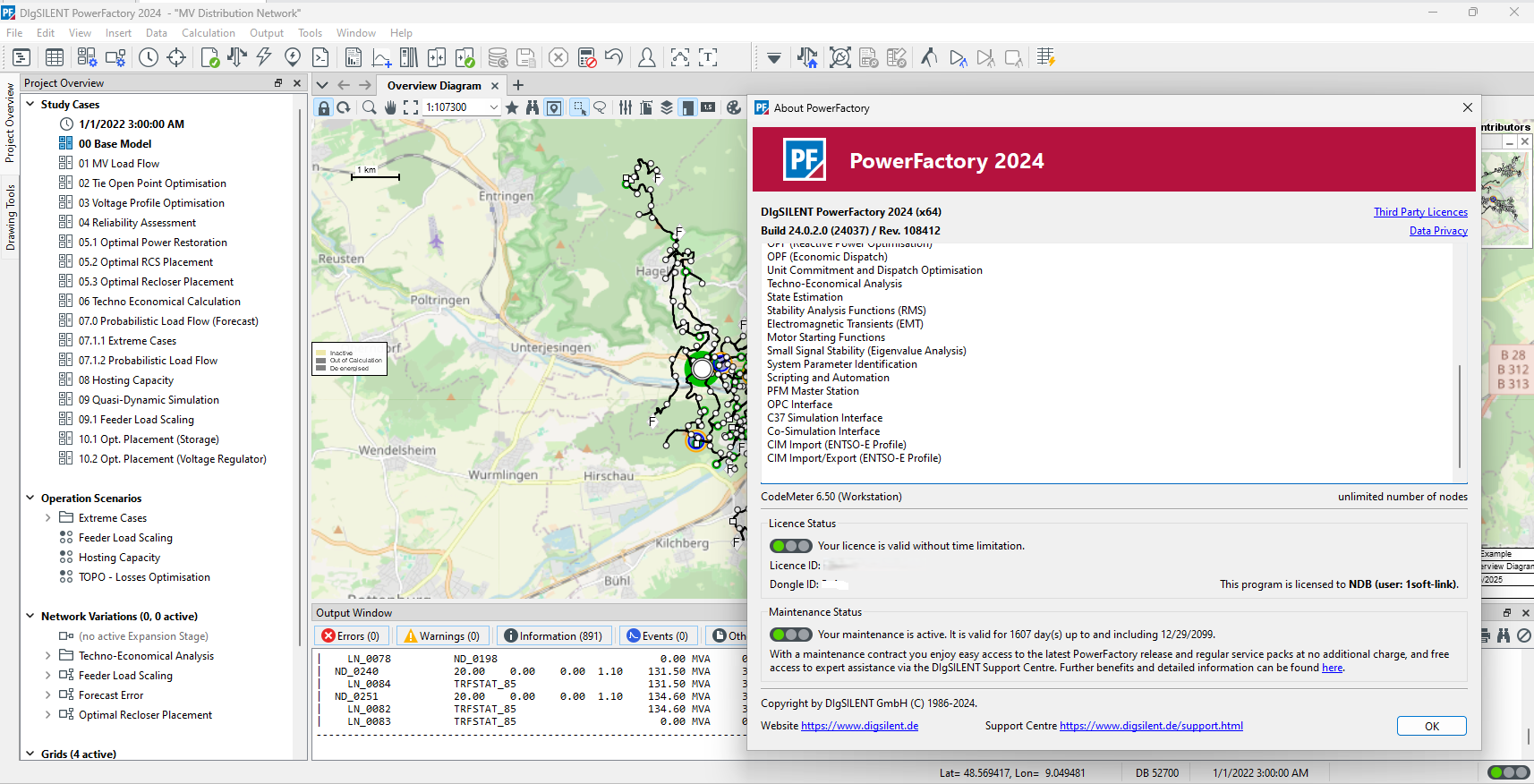Add a new diagram tab with plus
This screenshot has width=1534, height=784.
(x=518, y=85)
